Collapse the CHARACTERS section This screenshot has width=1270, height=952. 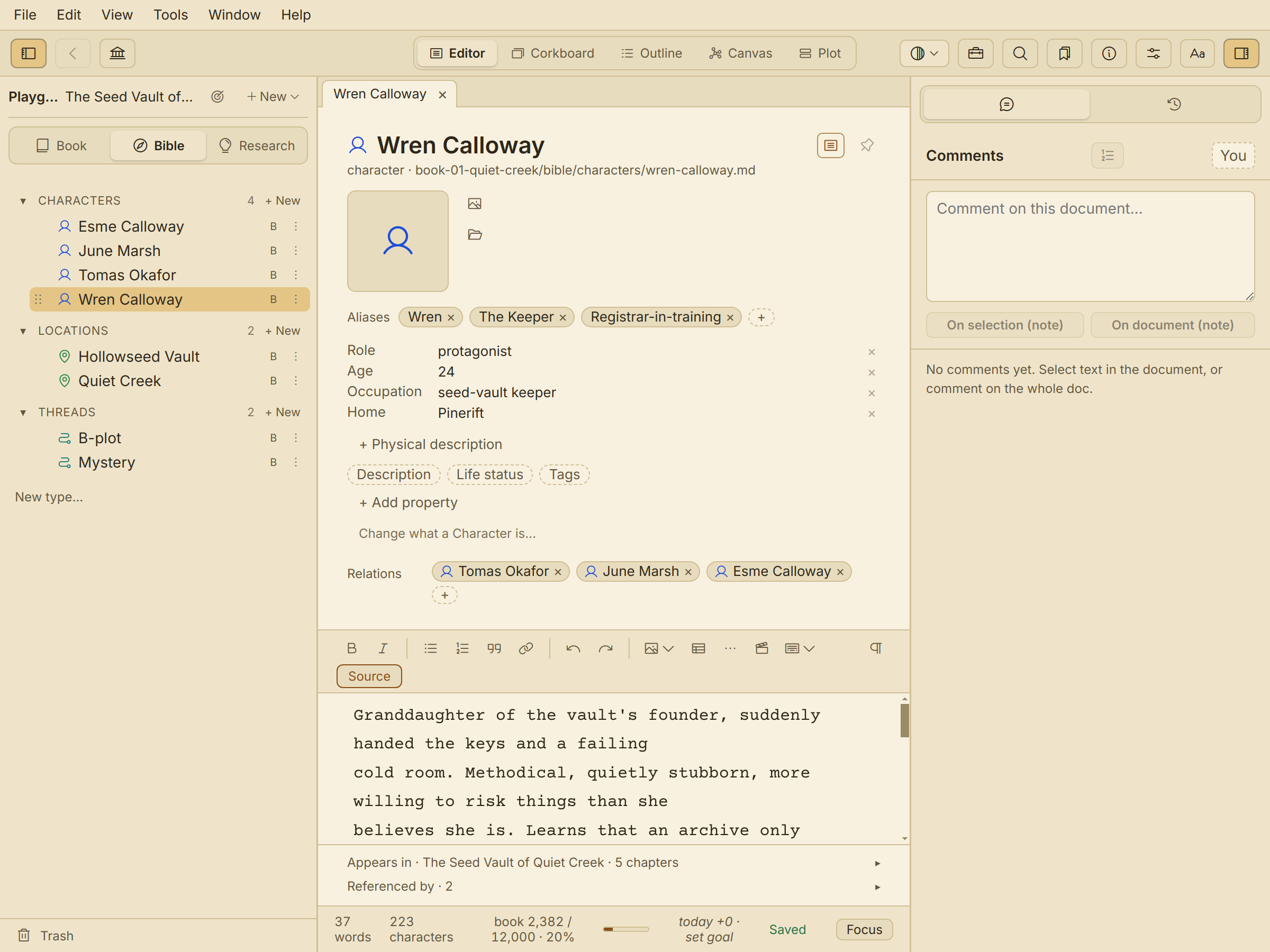pos(23,201)
